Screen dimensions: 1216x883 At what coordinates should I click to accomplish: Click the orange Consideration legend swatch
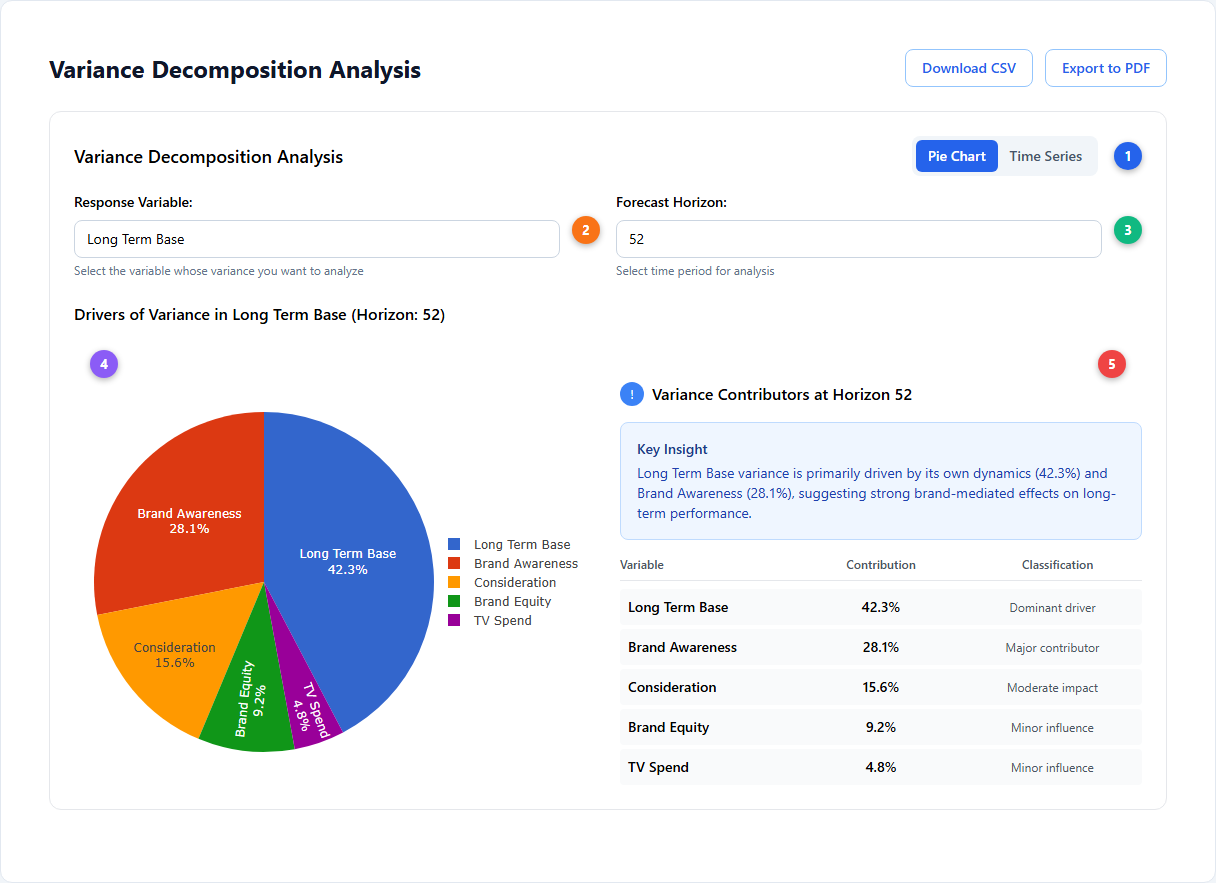pyautogui.click(x=454, y=582)
